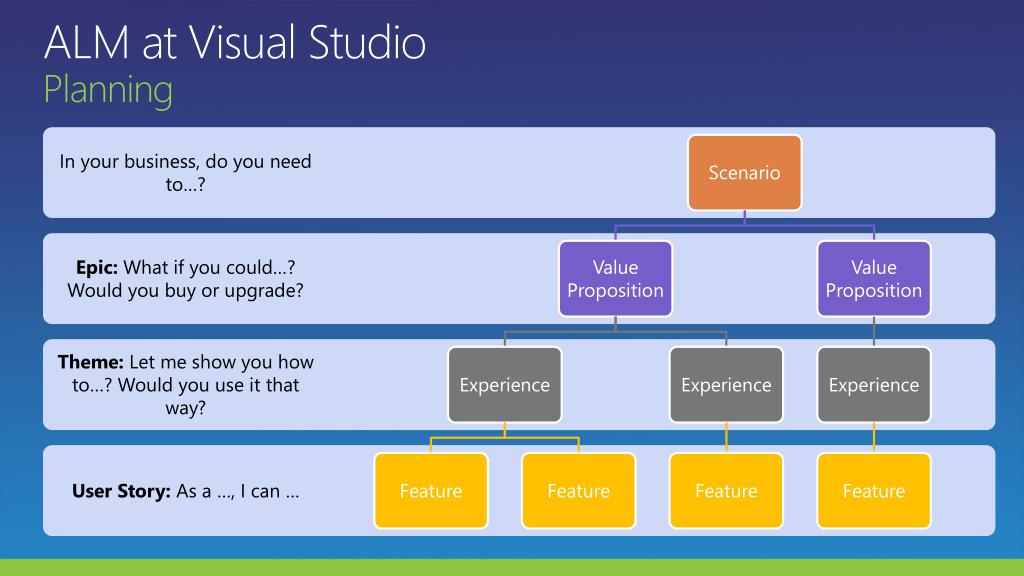Select the 'User Story: As a ..., I can ...' text

click(185, 490)
